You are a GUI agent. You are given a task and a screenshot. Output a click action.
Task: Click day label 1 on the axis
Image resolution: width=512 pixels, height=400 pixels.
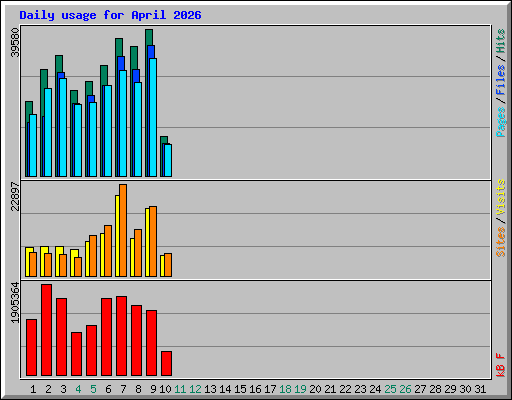point(33,389)
